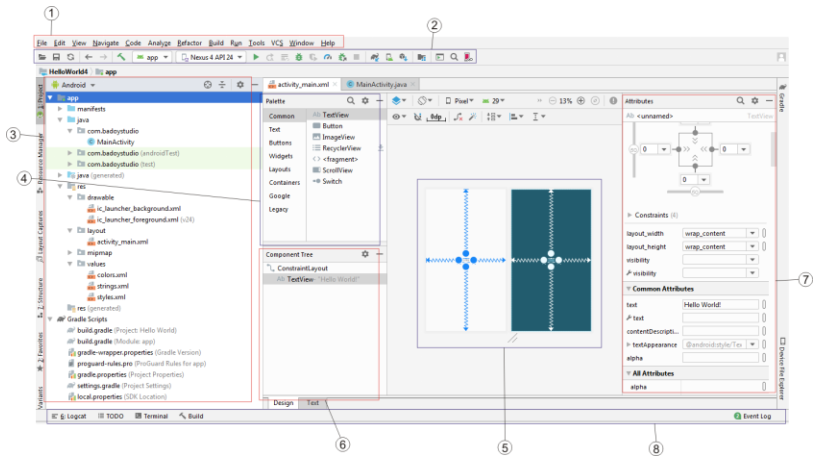Click the warnings exclamation icon in editor
Viewport: 822px width, 471px height.
(613, 101)
